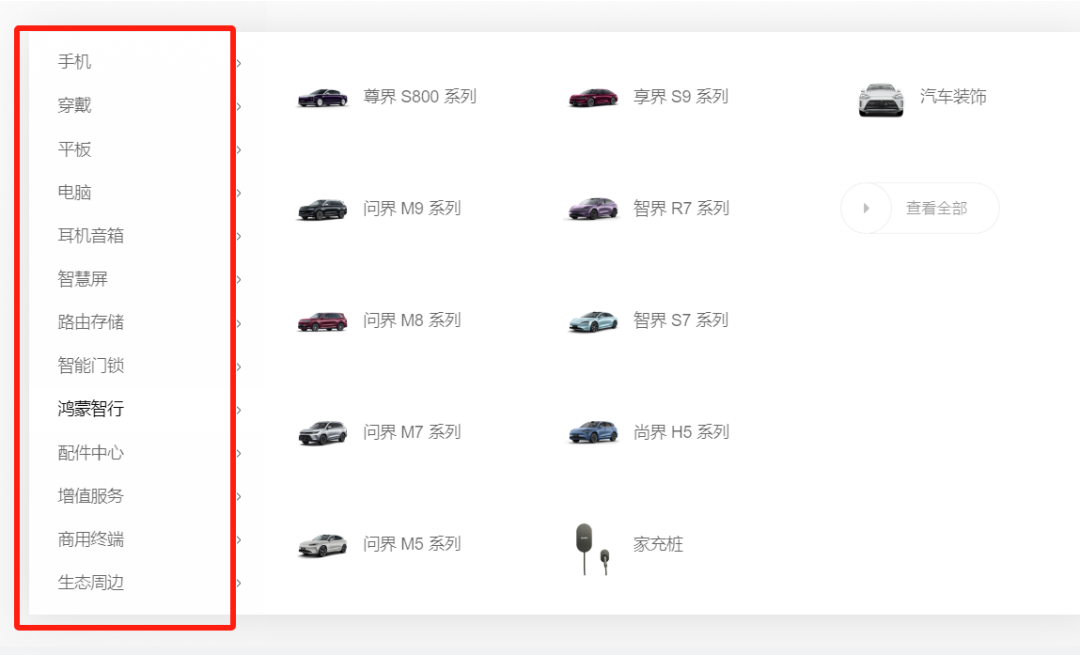The width and height of the screenshot is (1080, 655).
Task: Select 手机 in the category menu
Action: tap(75, 62)
